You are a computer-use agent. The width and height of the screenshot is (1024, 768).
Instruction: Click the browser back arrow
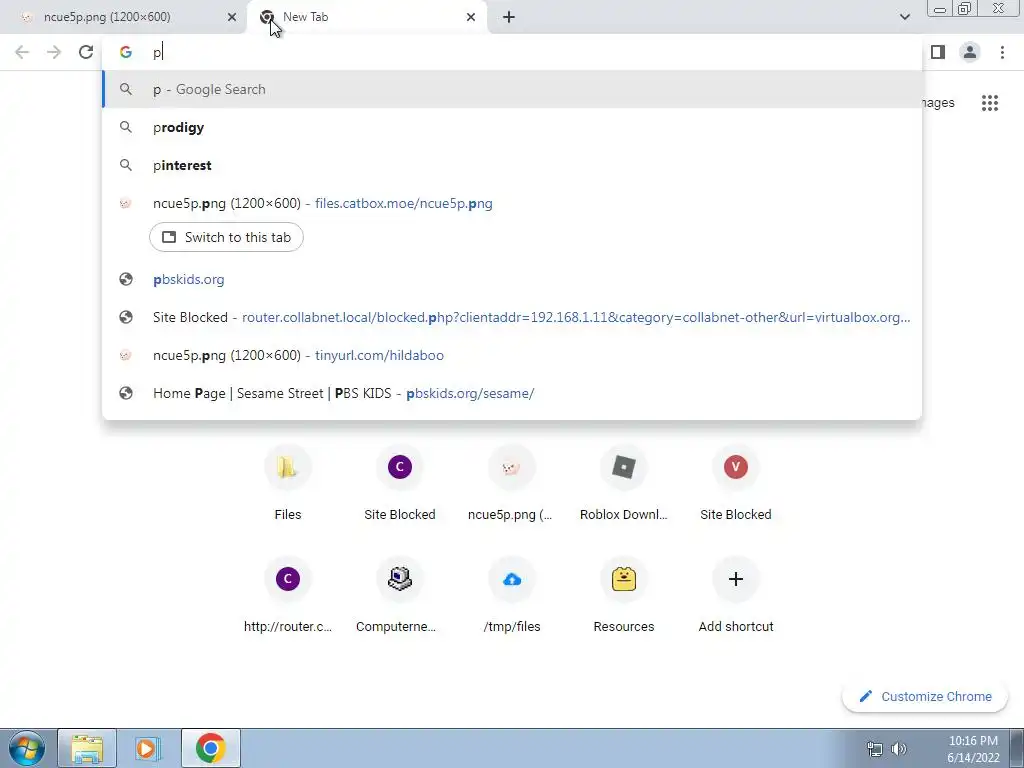(22, 52)
